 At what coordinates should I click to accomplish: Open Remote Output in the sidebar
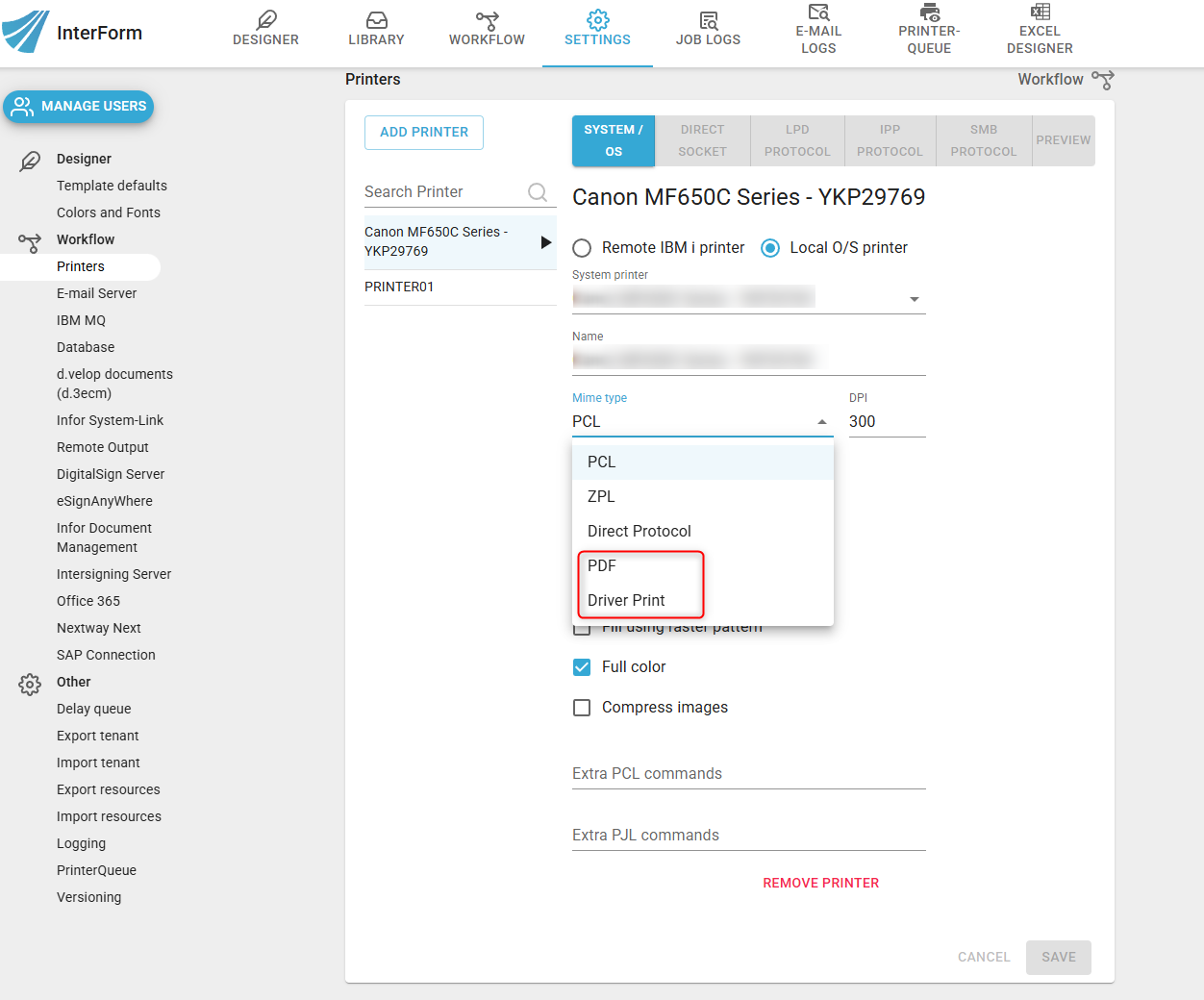103,447
